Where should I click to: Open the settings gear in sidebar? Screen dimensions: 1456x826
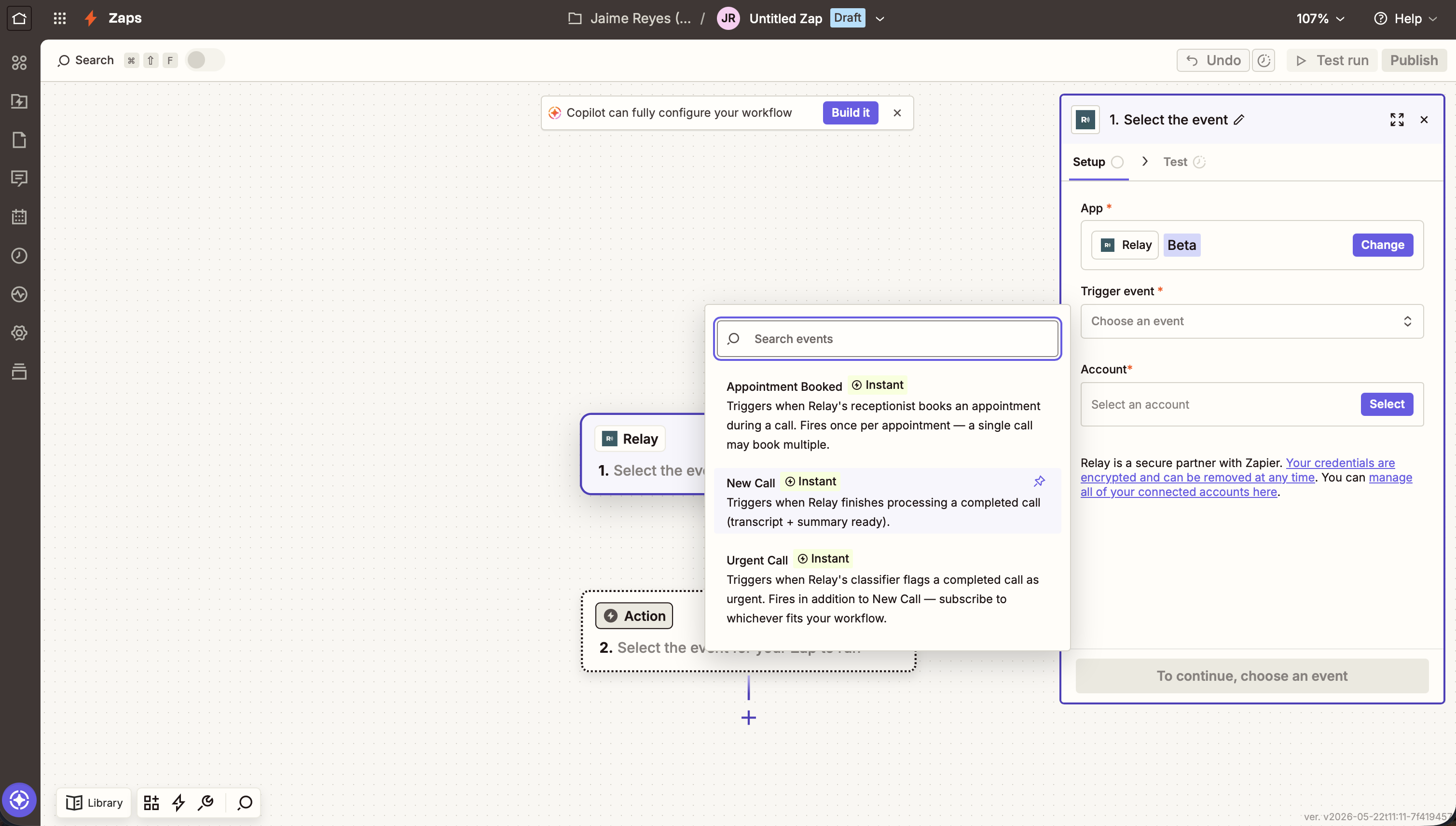(x=19, y=332)
